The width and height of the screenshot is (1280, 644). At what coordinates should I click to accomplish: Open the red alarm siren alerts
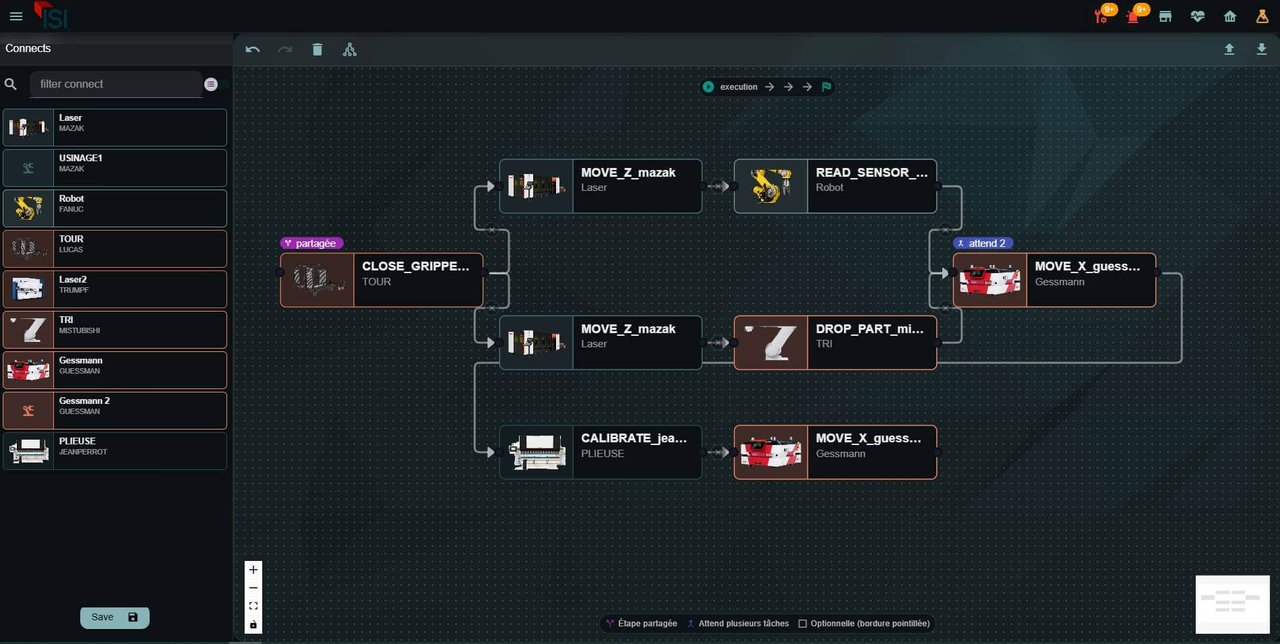(1134, 15)
